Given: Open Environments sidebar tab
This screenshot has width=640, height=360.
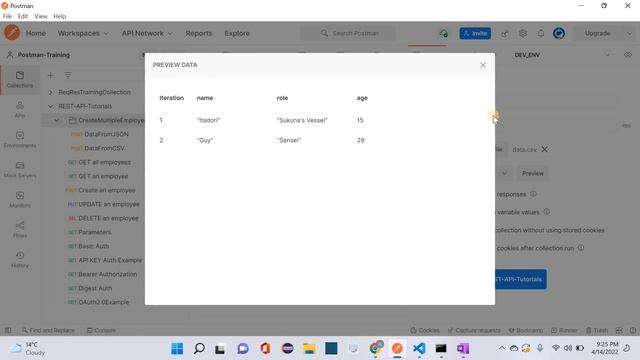Looking at the screenshot, I should click(x=20, y=140).
